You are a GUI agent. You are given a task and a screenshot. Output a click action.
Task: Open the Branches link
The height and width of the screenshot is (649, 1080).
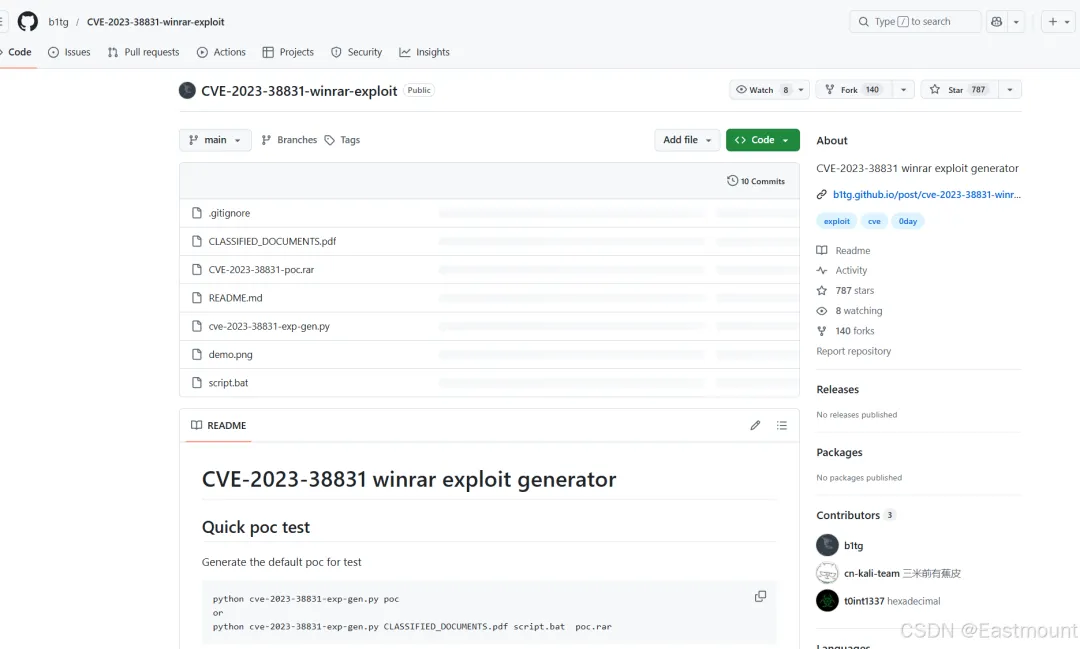pyautogui.click(x=289, y=140)
